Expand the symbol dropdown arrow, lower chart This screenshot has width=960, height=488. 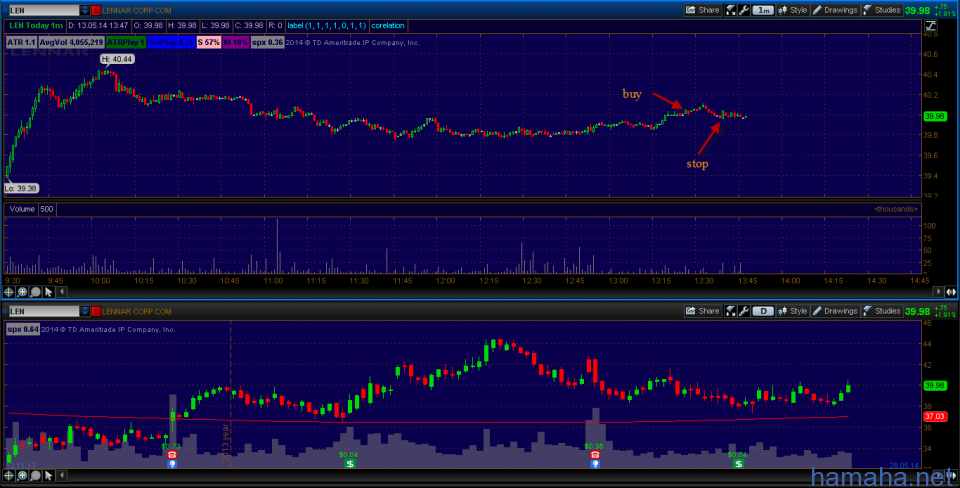(84, 312)
